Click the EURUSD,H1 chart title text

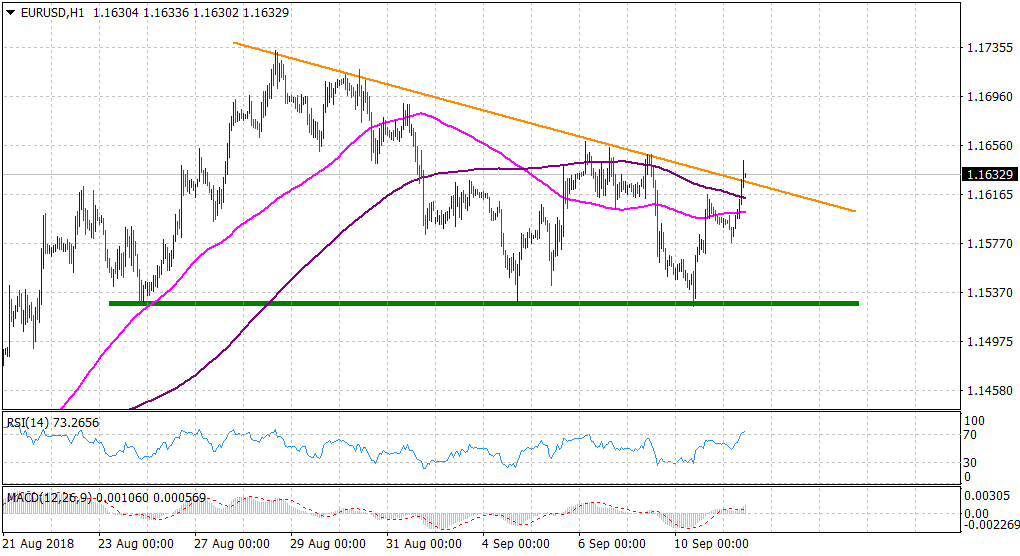(52, 11)
